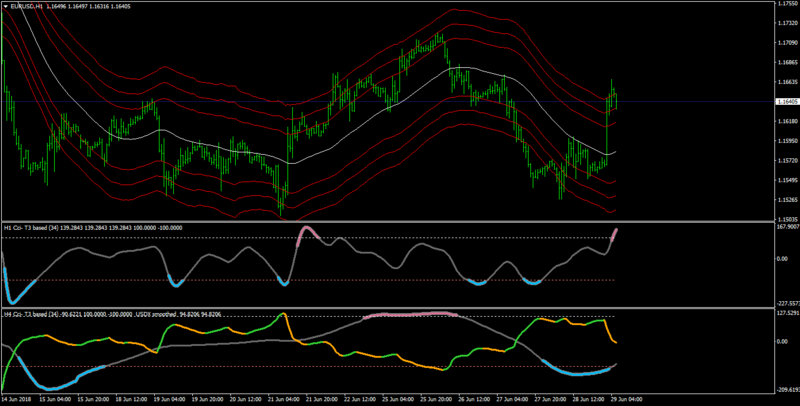Click the 26 Jun 12:00 time axis label

point(474,398)
